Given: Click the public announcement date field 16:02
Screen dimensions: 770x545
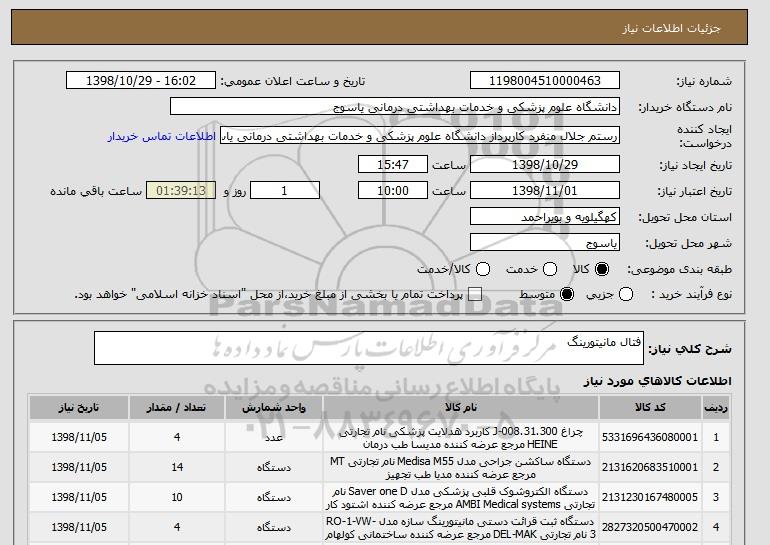Looking at the screenshot, I should click(141, 81).
